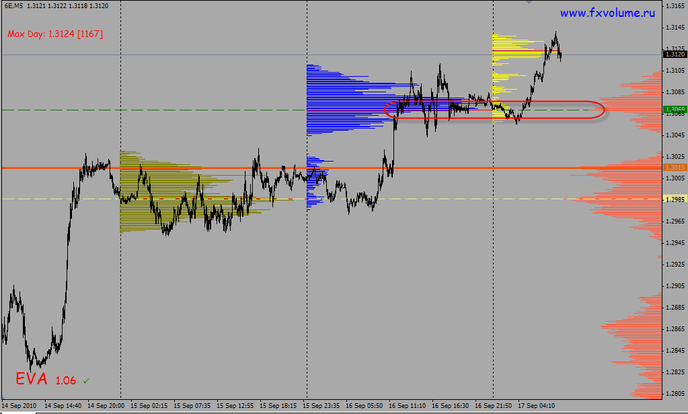
Task: Click price axis value 1.3025
Action: click(x=675, y=157)
